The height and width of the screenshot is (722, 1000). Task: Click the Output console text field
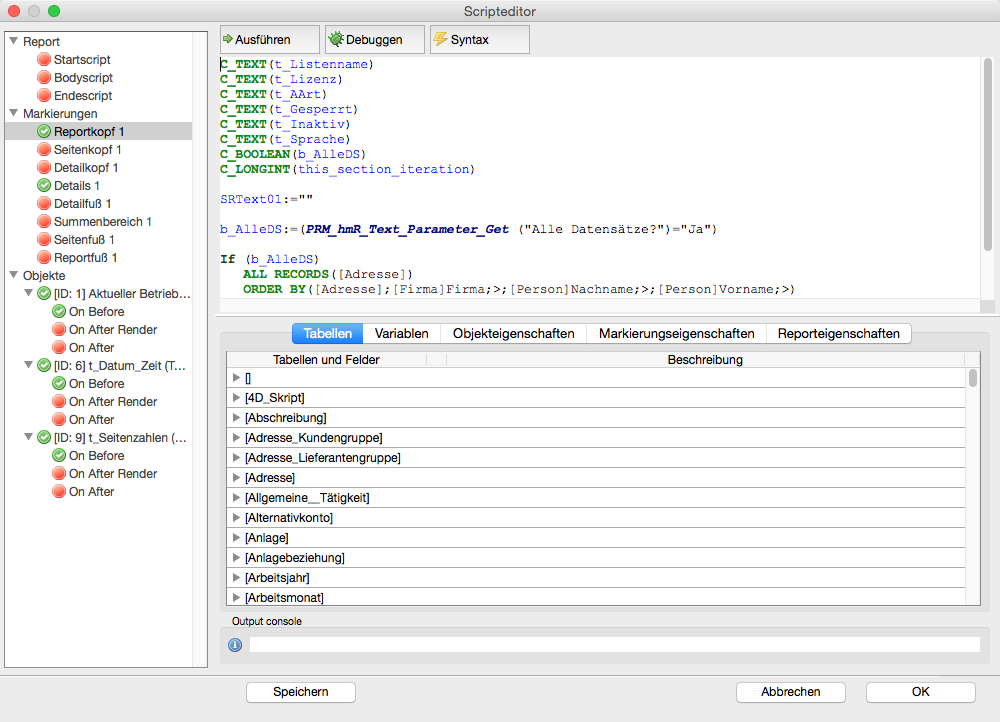pyautogui.click(x=614, y=645)
